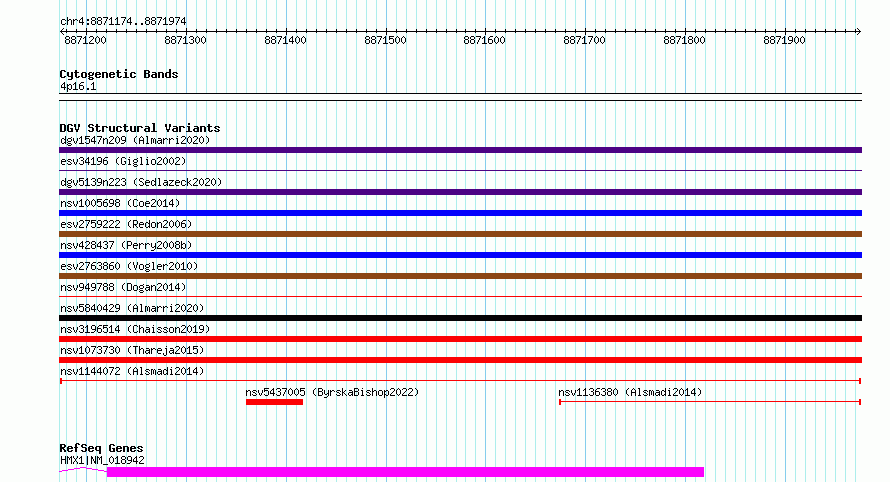890x482 pixels.
Task: Click the 8871400 ruler position
Action: pyautogui.click(x=286, y=40)
